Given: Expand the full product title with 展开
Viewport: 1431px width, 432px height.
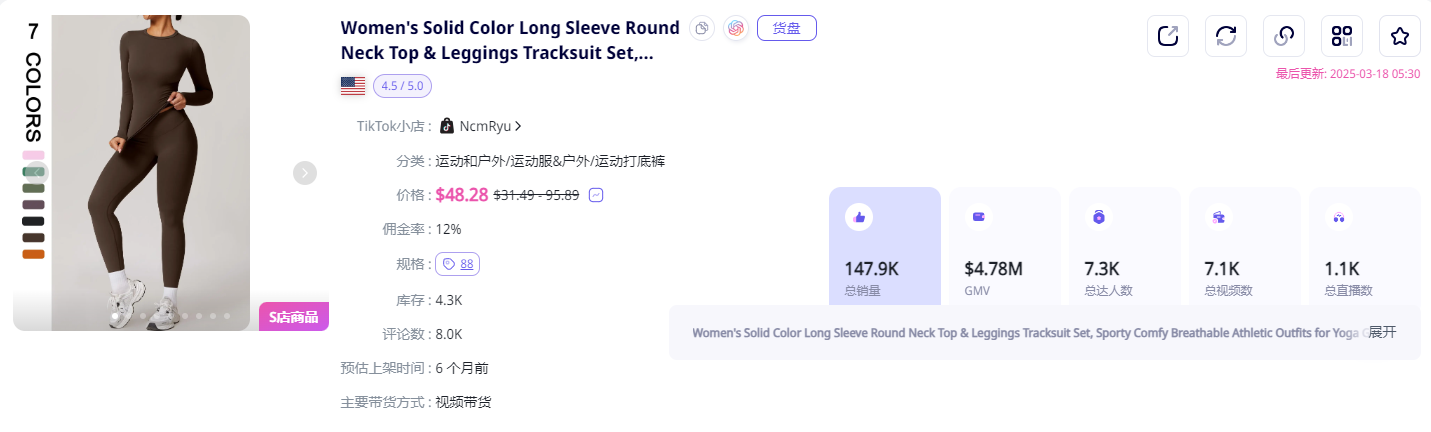Looking at the screenshot, I should (x=1382, y=332).
